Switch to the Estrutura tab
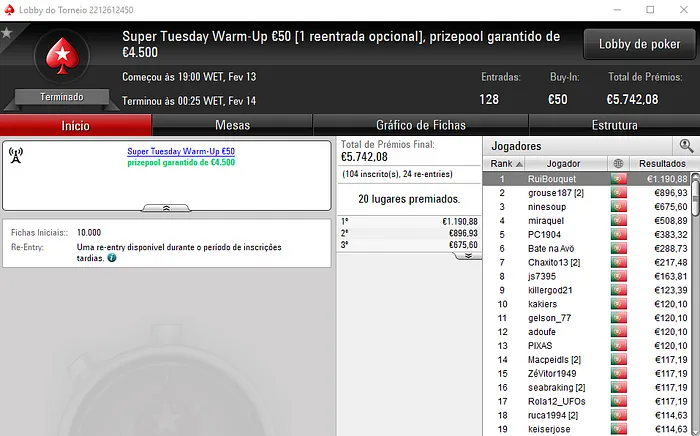 [614, 125]
